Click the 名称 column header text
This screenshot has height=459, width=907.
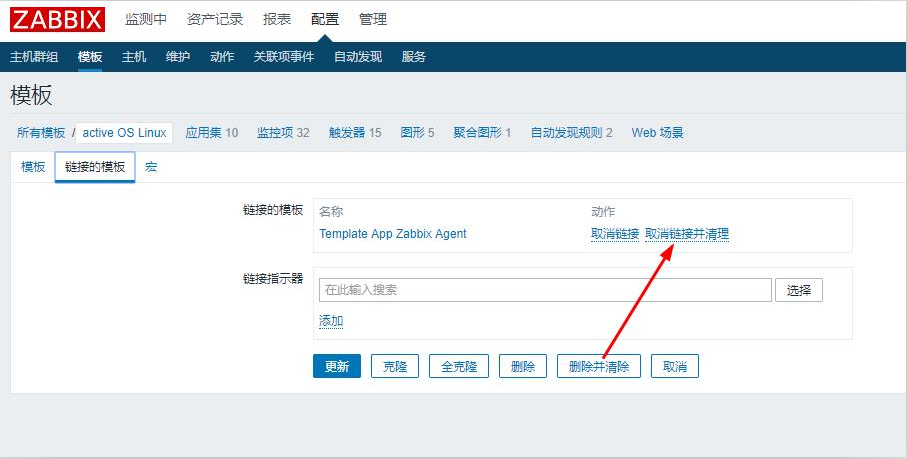(x=331, y=212)
